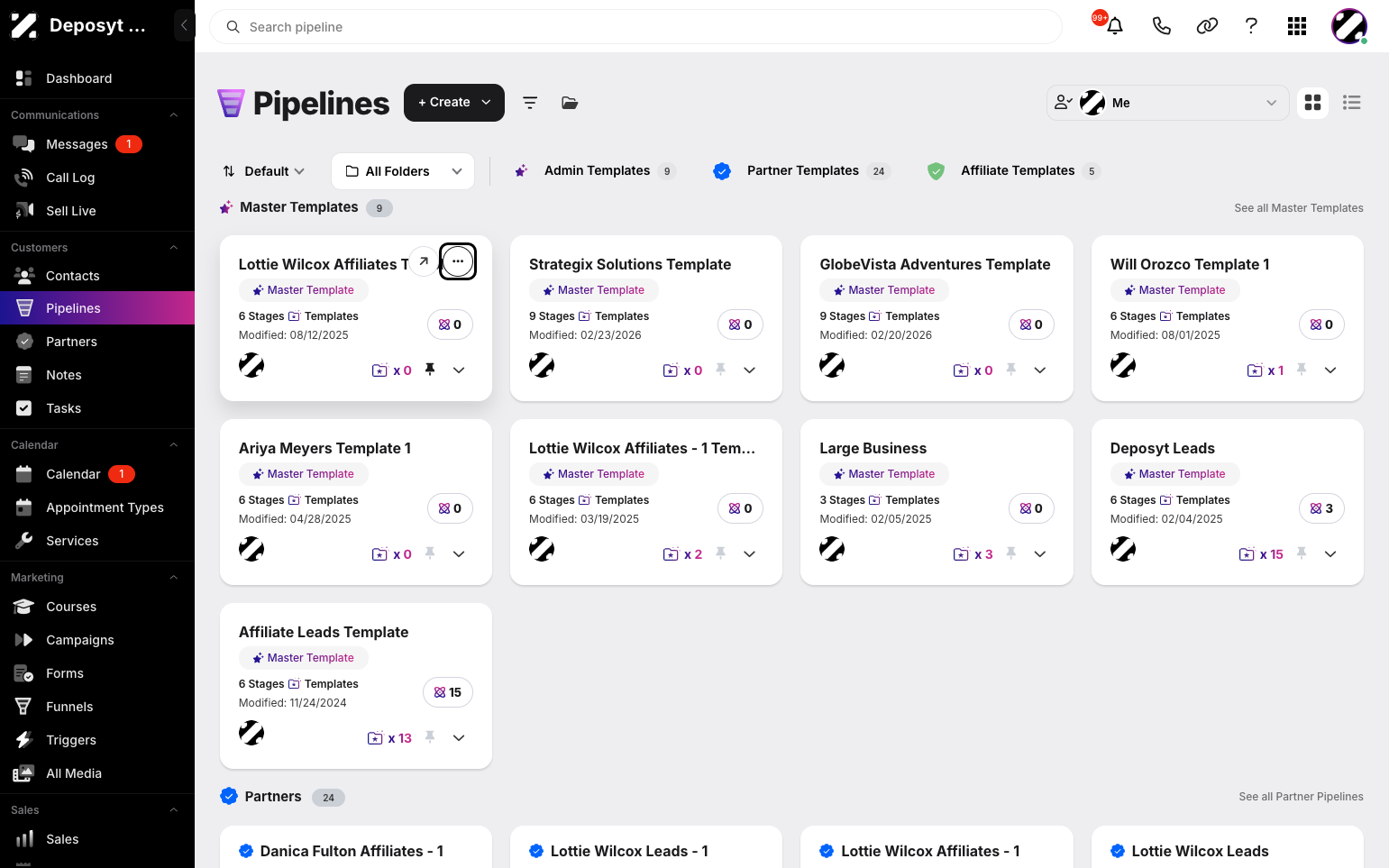
Task: Open Lottie Wilcox Affiliates card in new view
Action: click(x=424, y=261)
